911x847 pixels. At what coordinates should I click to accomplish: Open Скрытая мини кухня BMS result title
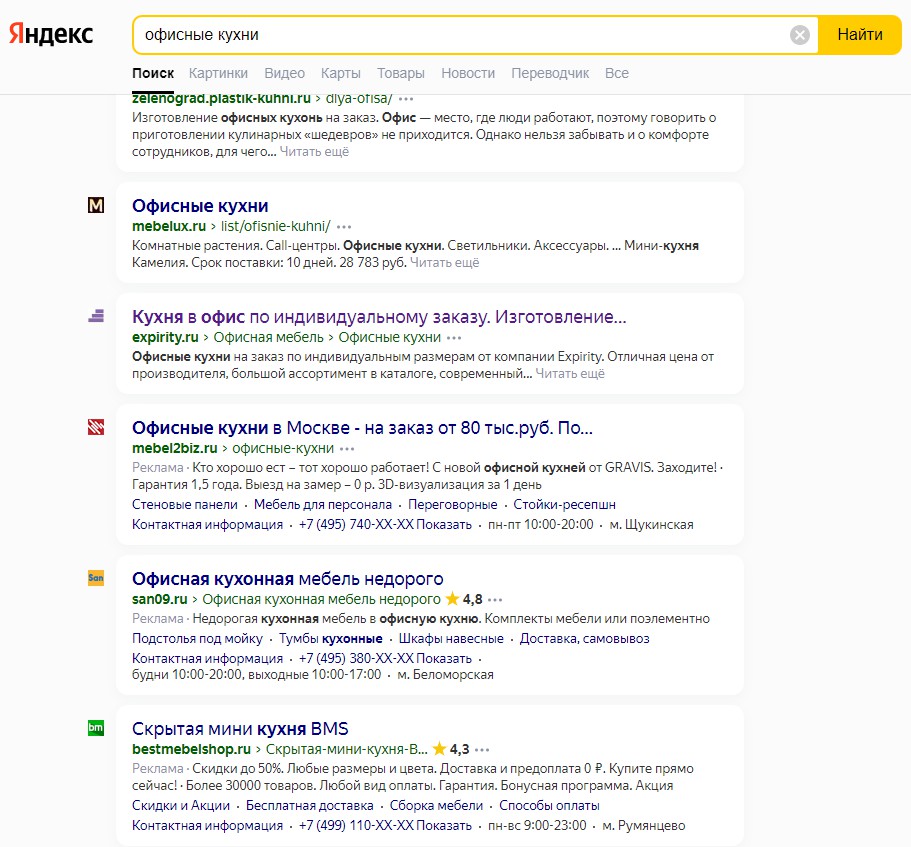pos(240,728)
